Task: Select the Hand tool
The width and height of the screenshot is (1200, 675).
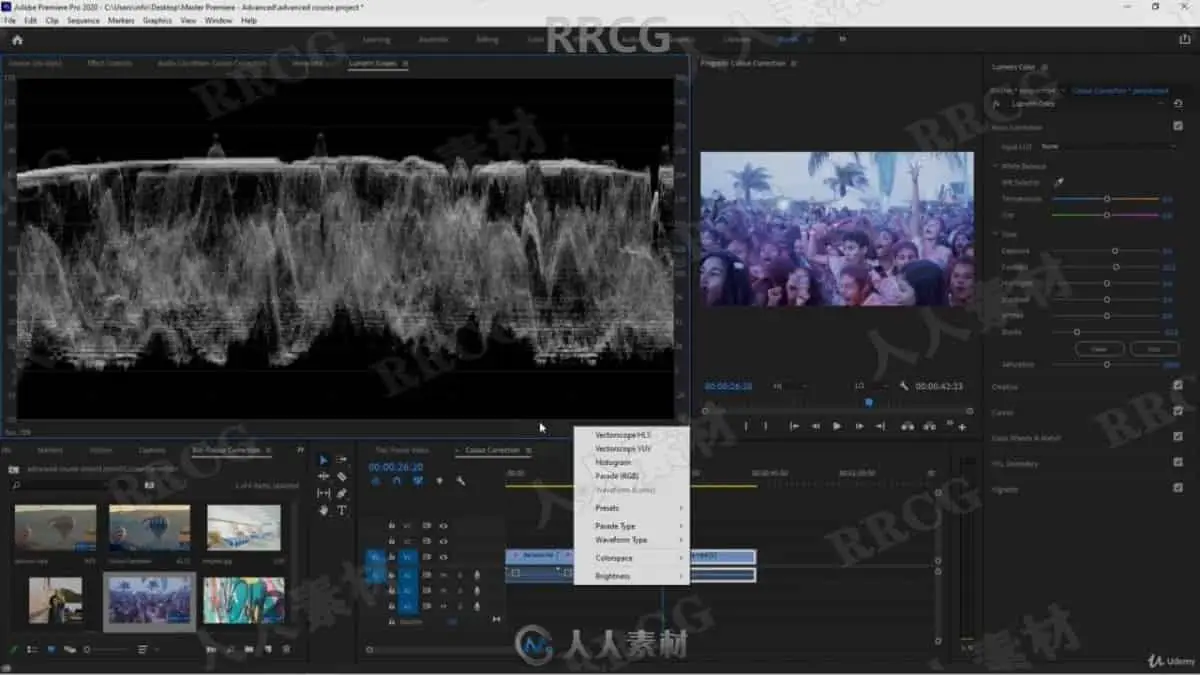Action: [323, 510]
